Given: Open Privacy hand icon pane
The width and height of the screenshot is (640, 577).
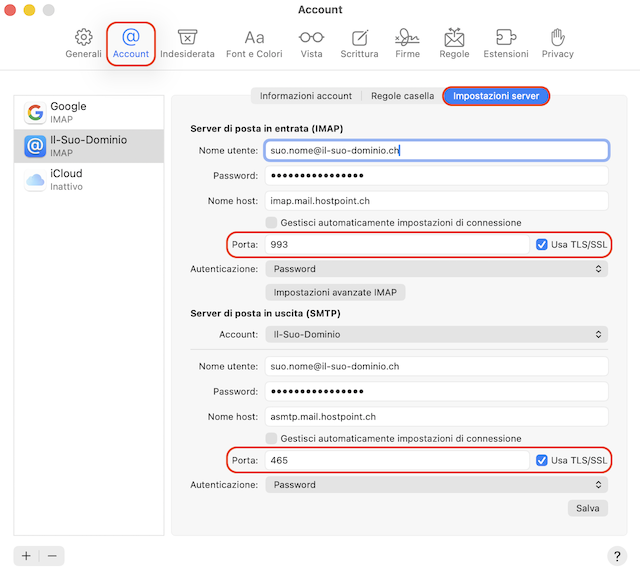Looking at the screenshot, I should pos(558,43).
